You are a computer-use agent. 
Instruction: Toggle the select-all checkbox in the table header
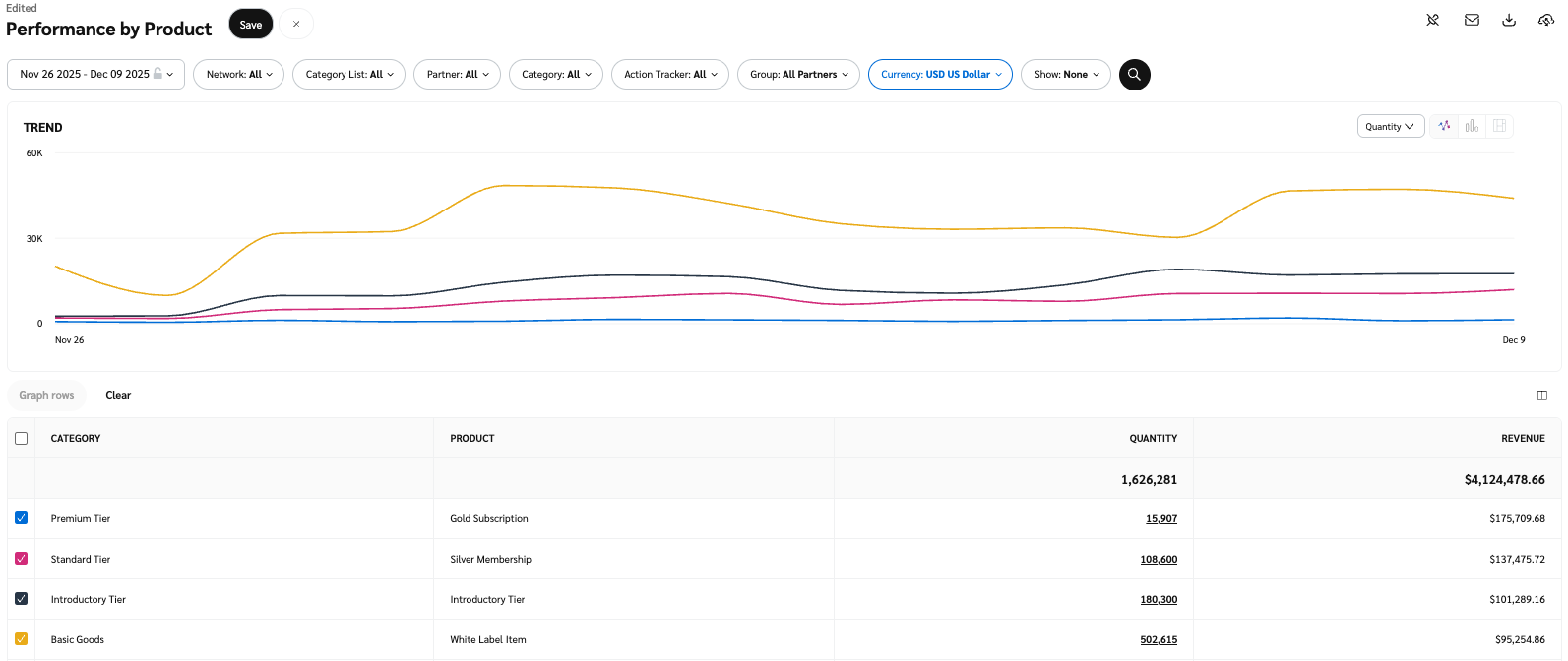coord(22,439)
